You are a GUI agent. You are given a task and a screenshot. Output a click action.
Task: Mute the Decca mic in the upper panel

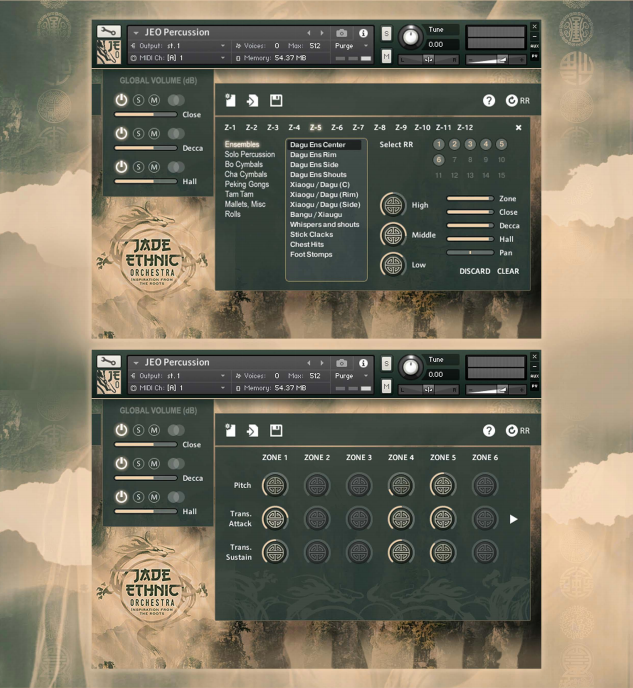click(x=154, y=133)
